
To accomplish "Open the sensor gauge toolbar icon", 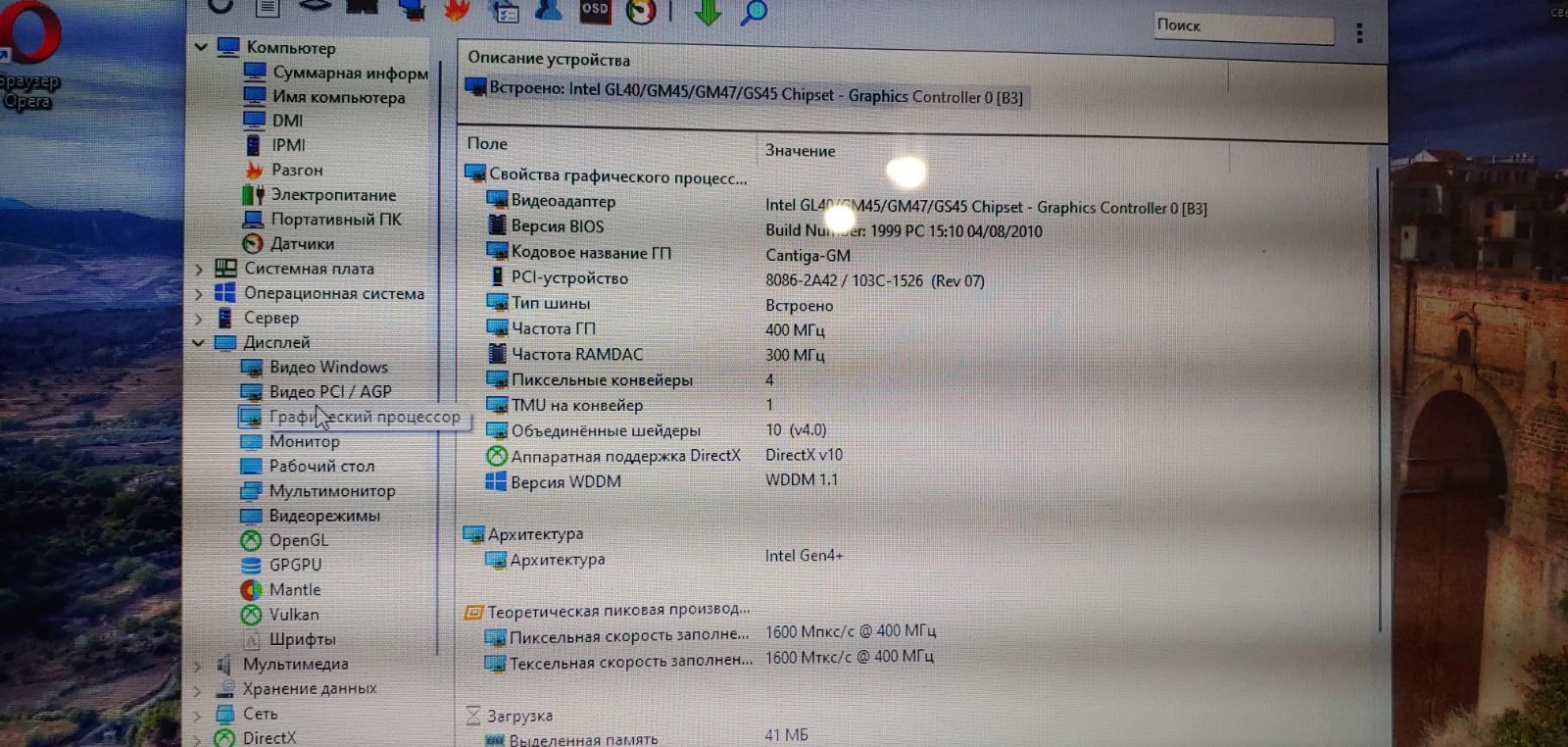I will tap(641, 11).
